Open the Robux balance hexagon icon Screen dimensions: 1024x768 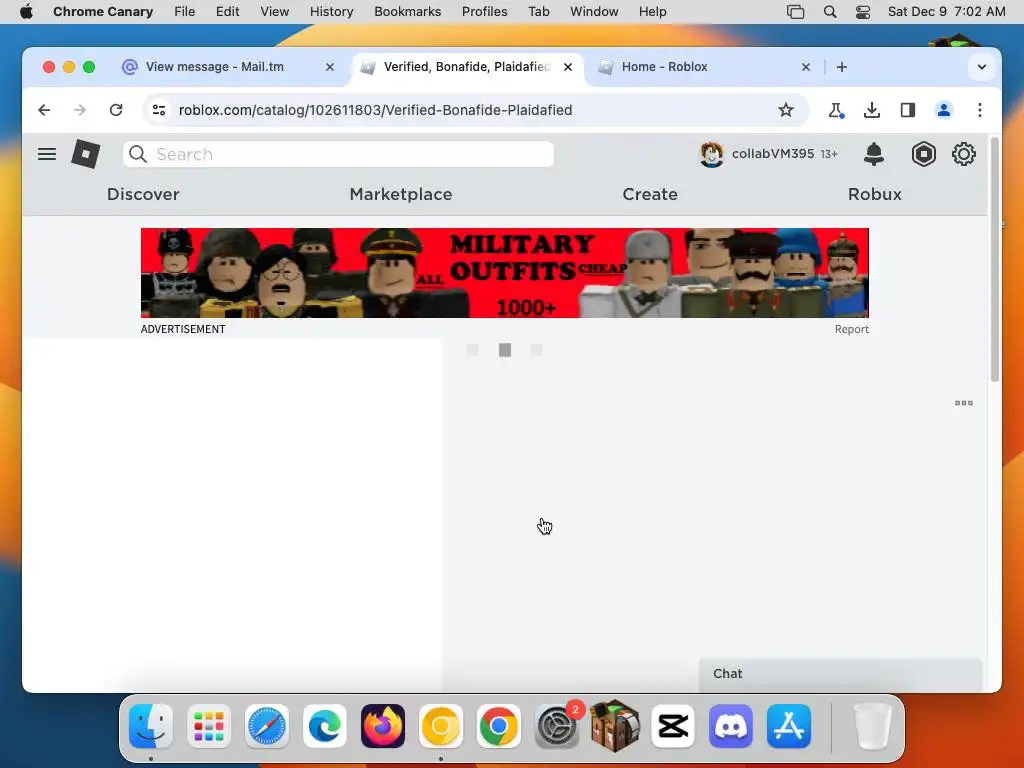click(923, 154)
